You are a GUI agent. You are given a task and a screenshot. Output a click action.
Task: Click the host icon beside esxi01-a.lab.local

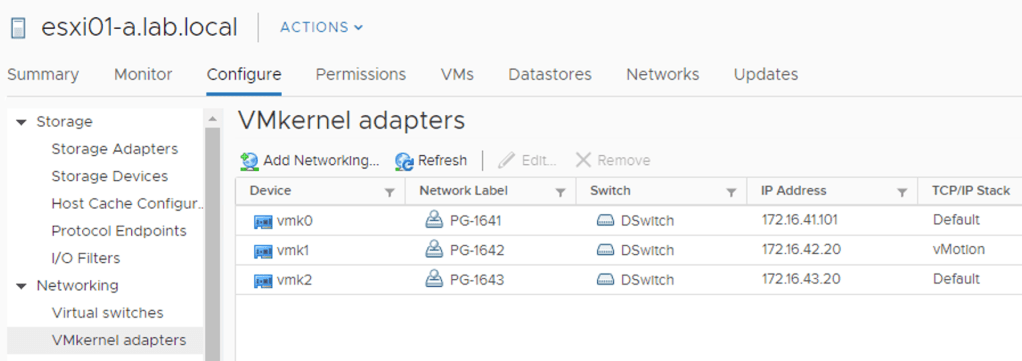coord(19,28)
